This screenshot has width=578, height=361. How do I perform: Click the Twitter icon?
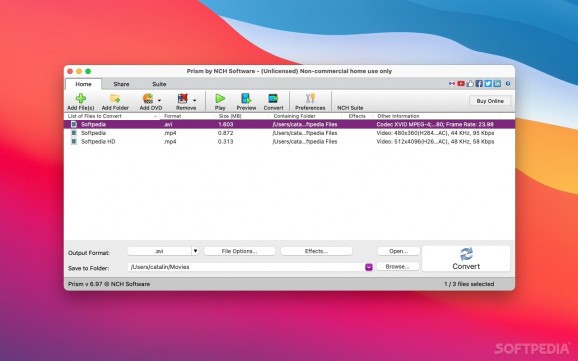pos(488,84)
